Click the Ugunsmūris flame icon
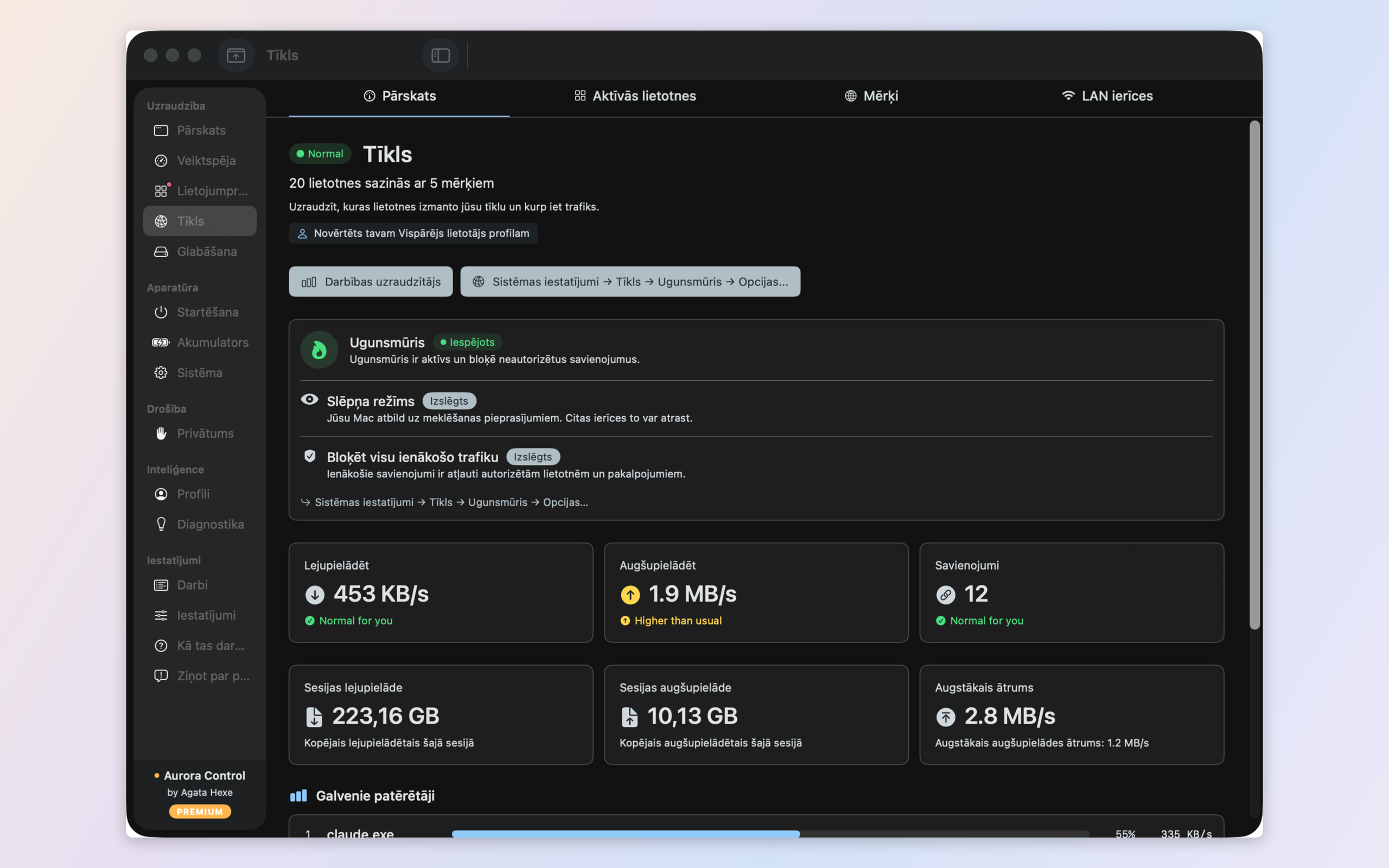 (319, 349)
